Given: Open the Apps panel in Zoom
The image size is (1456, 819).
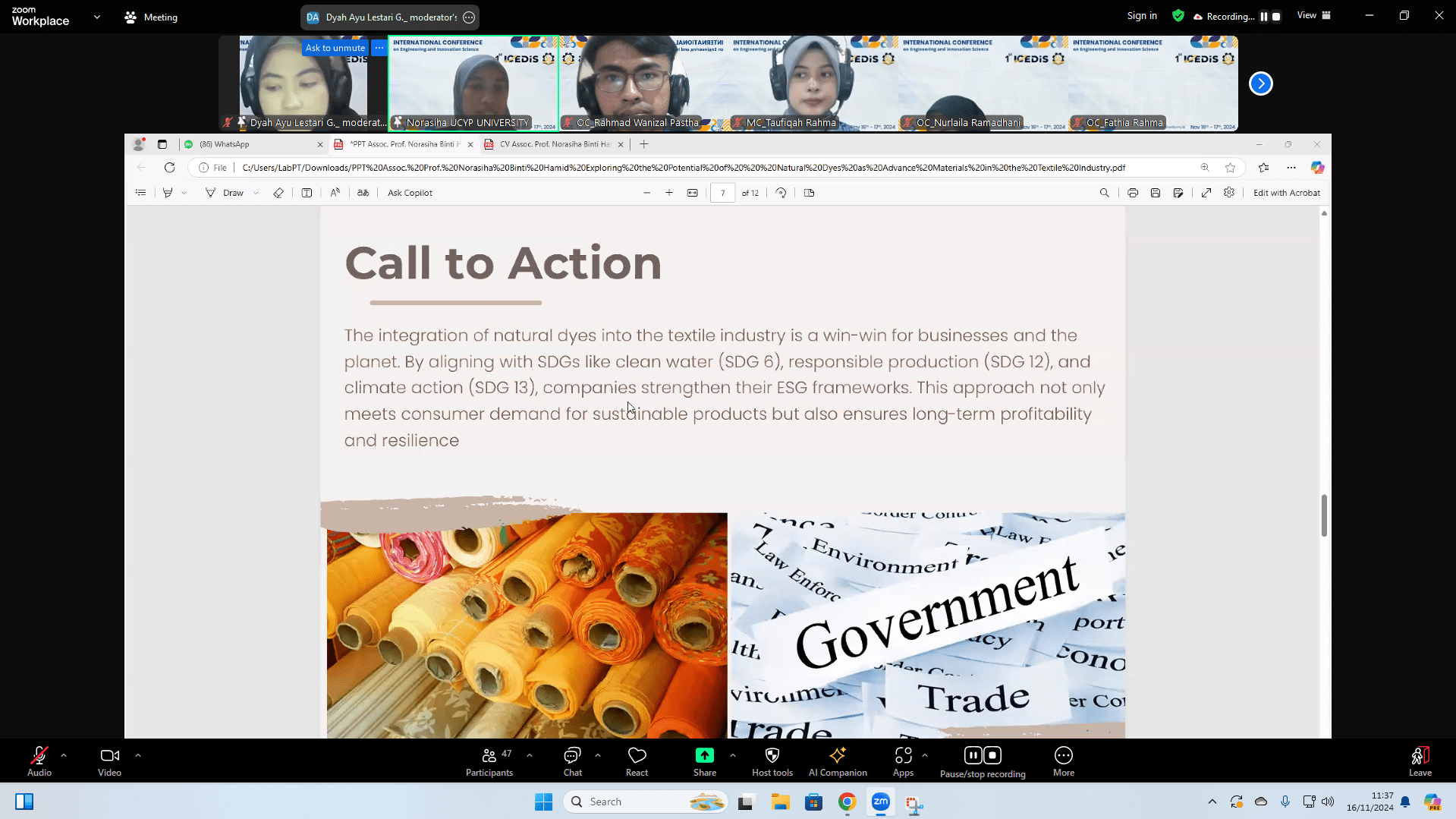Looking at the screenshot, I should click(x=903, y=761).
